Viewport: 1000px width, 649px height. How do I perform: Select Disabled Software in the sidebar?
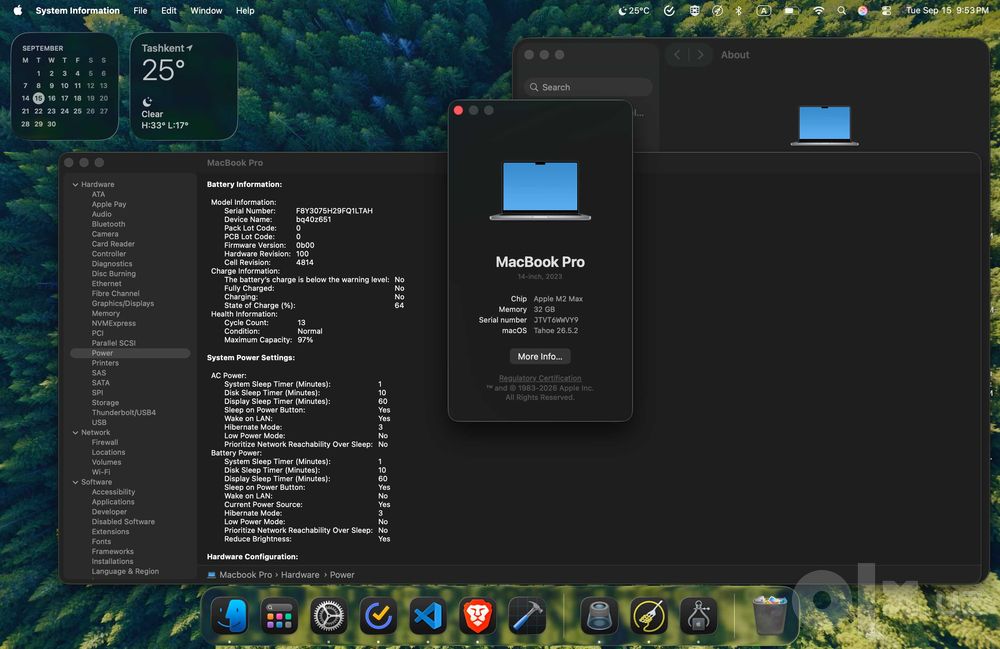pos(123,521)
